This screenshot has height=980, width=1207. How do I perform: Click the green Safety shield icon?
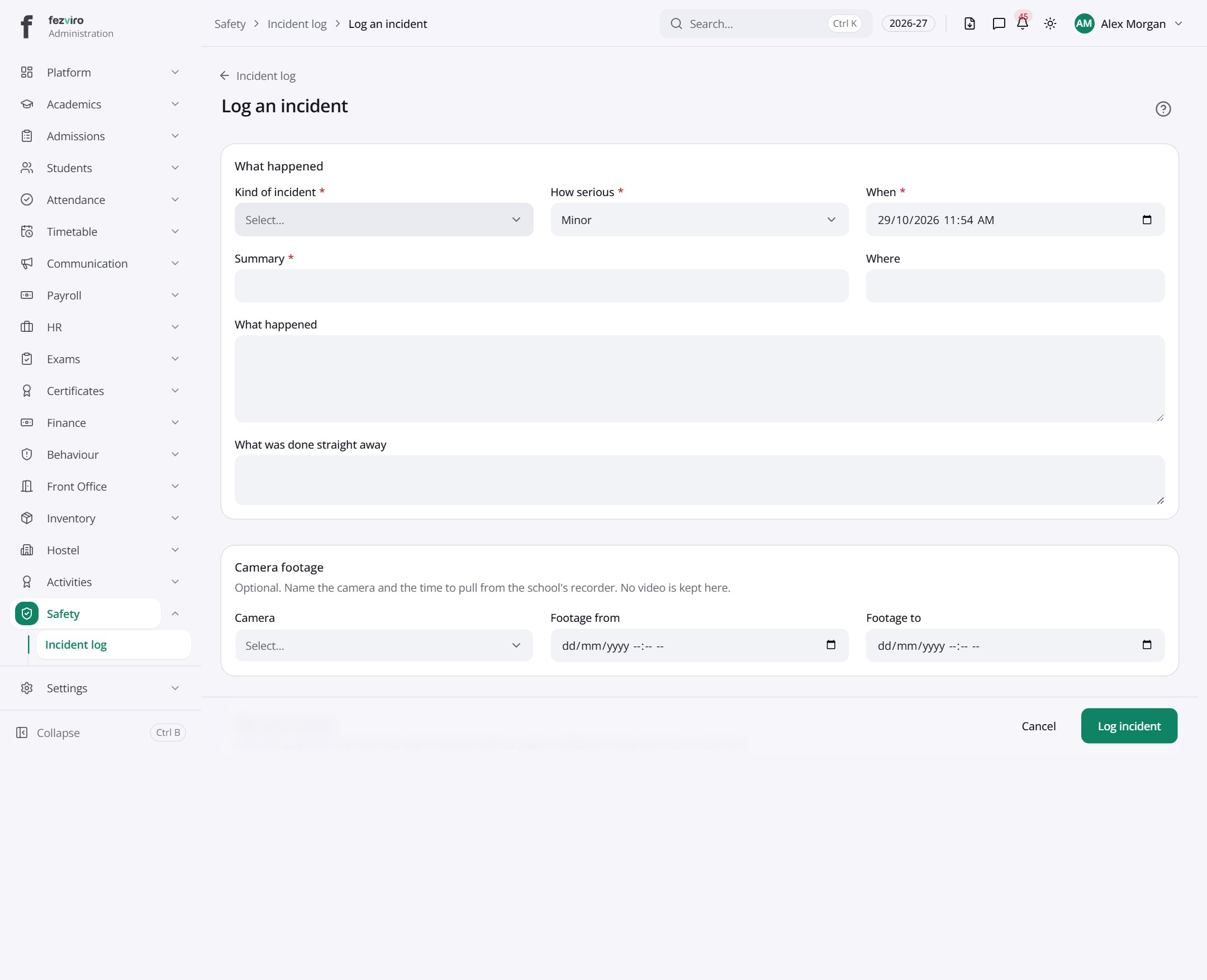[26, 613]
